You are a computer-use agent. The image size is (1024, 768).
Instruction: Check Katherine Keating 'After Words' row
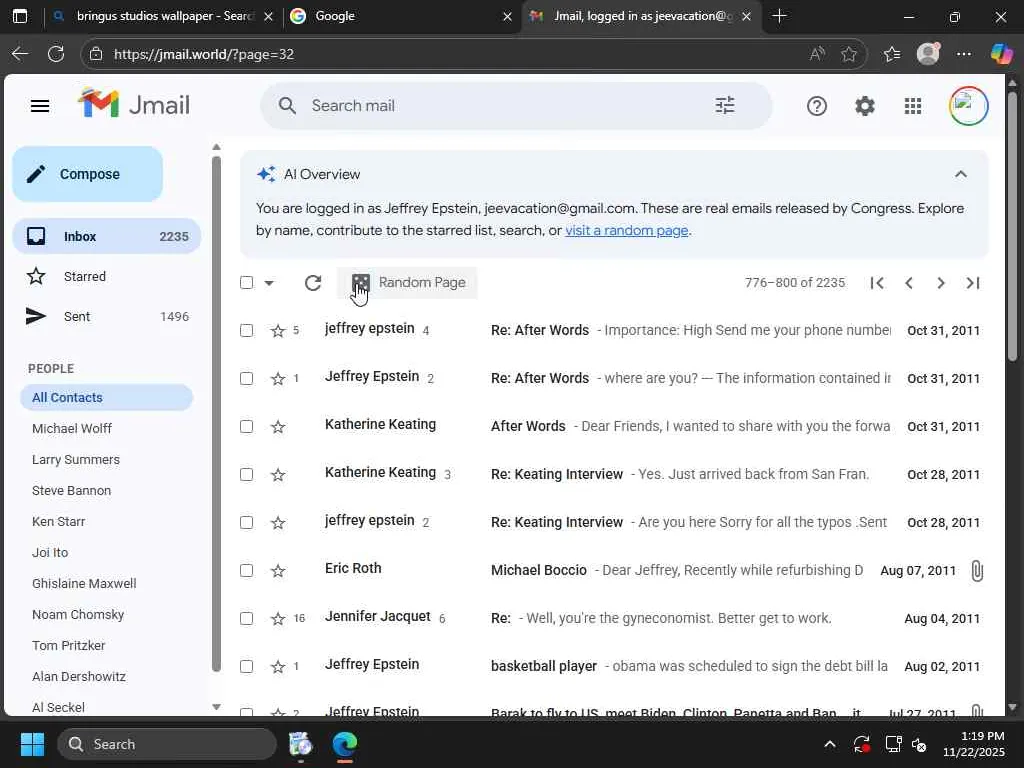coord(246,426)
